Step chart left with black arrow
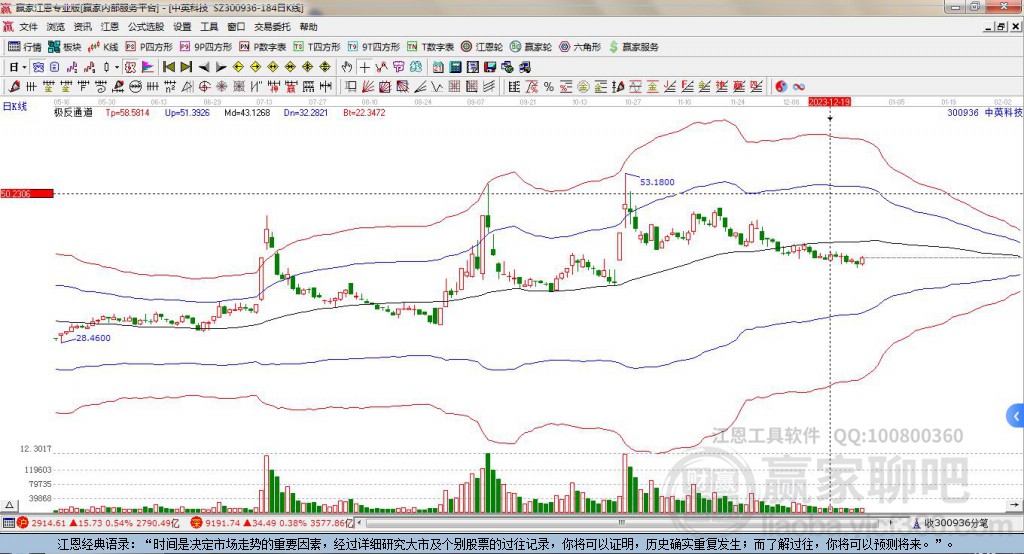The width and height of the screenshot is (1024, 554). pos(204,67)
